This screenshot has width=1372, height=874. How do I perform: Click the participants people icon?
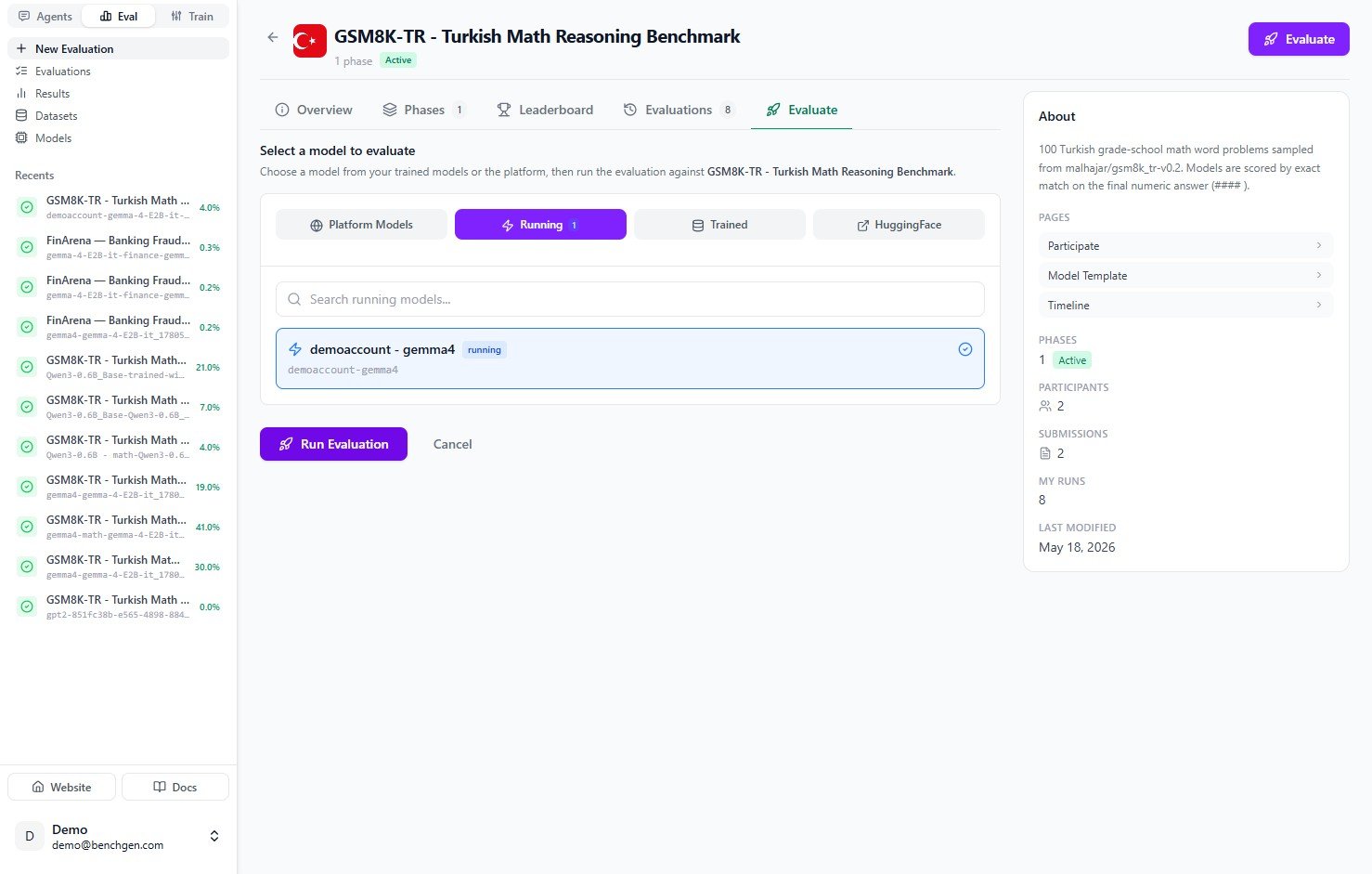1045,406
